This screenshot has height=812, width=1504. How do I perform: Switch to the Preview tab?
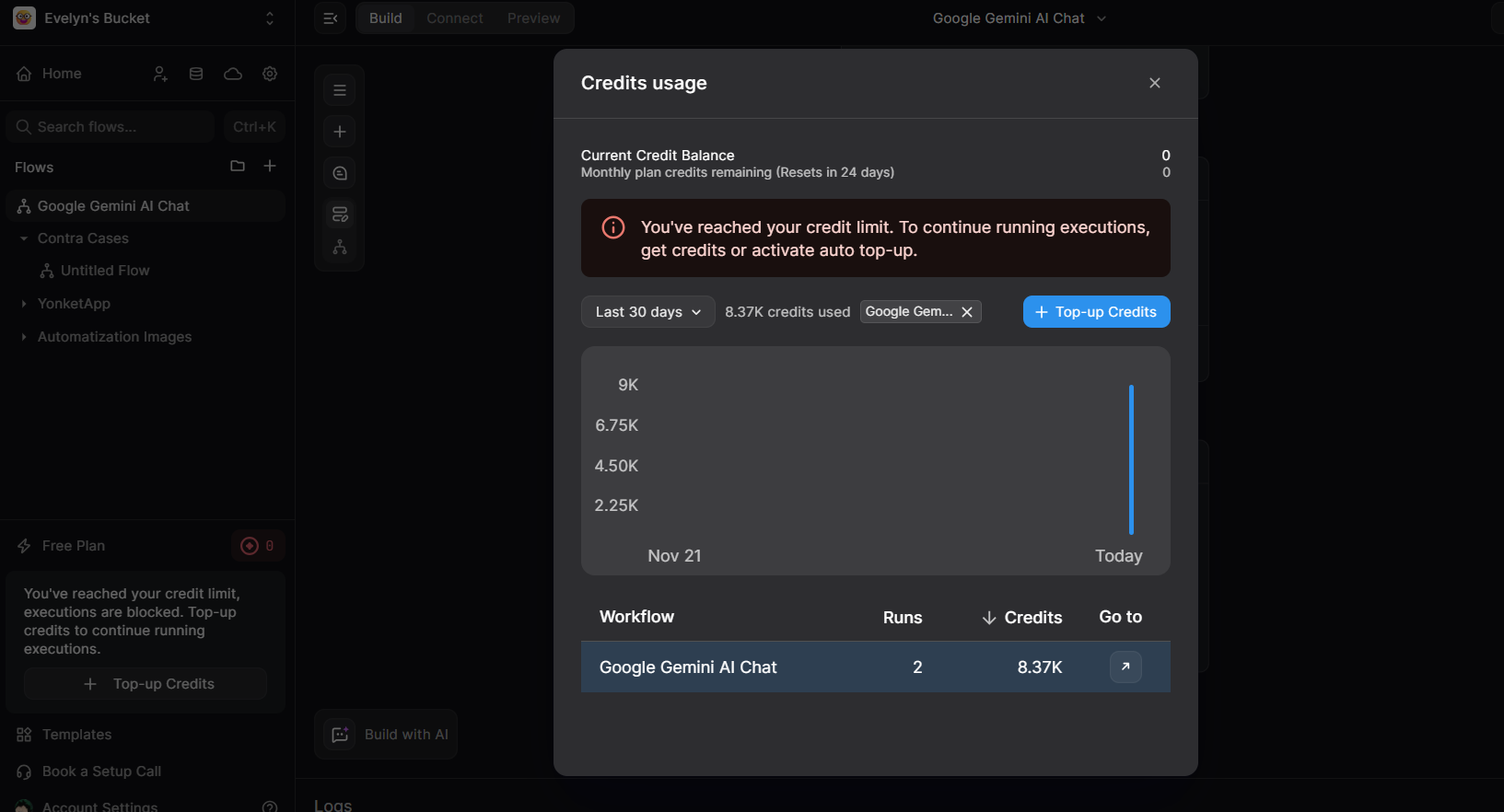(x=533, y=18)
